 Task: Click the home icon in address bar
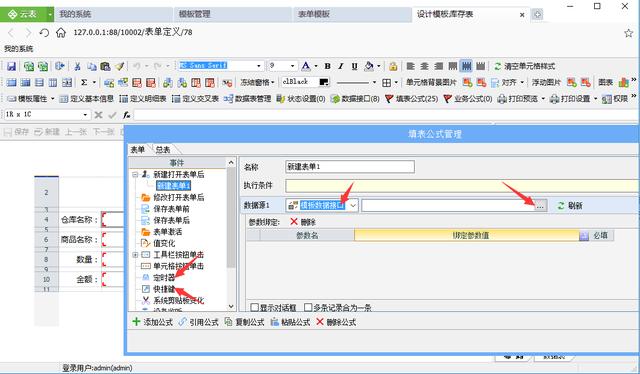[61, 32]
